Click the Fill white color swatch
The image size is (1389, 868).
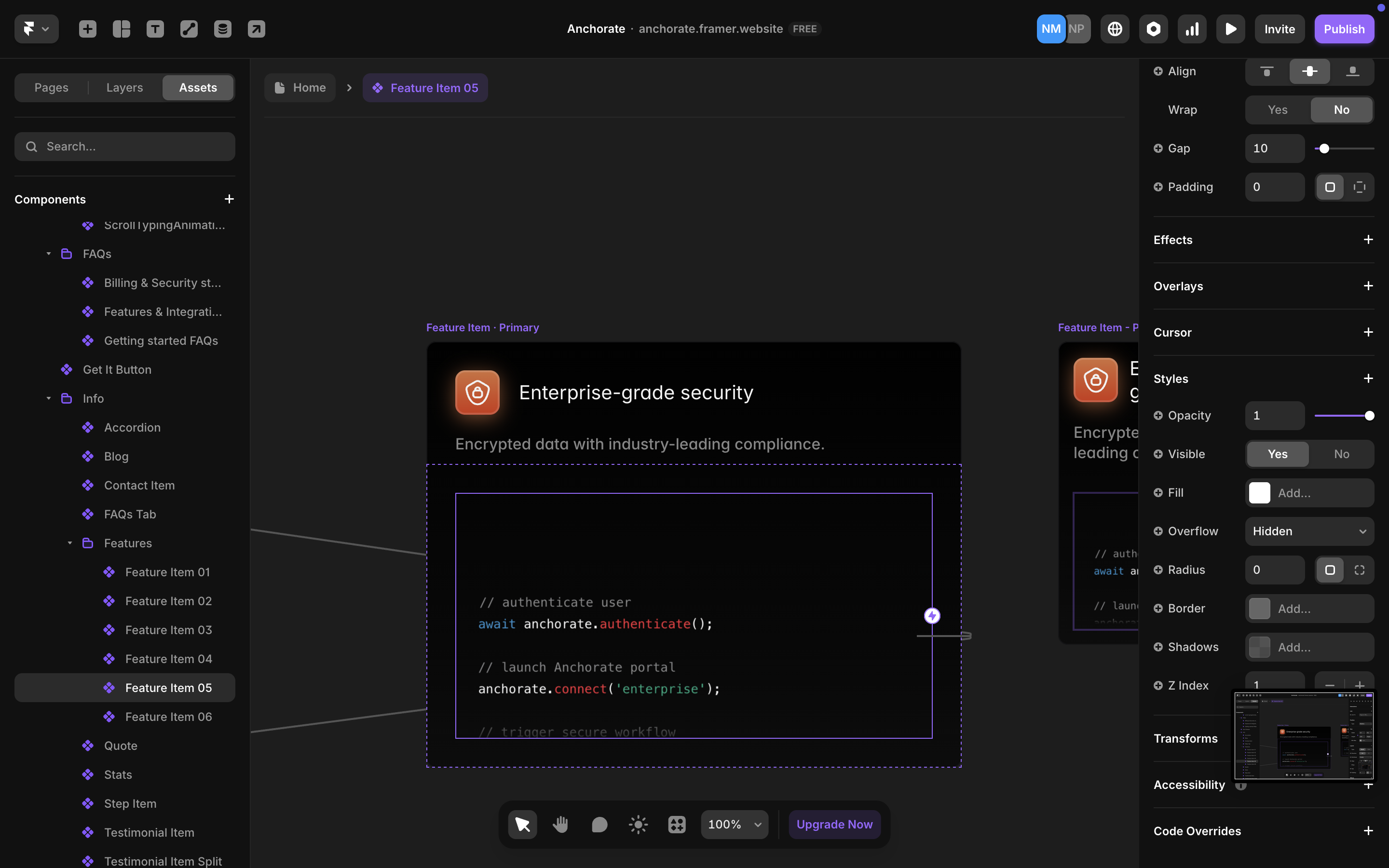1259,492
